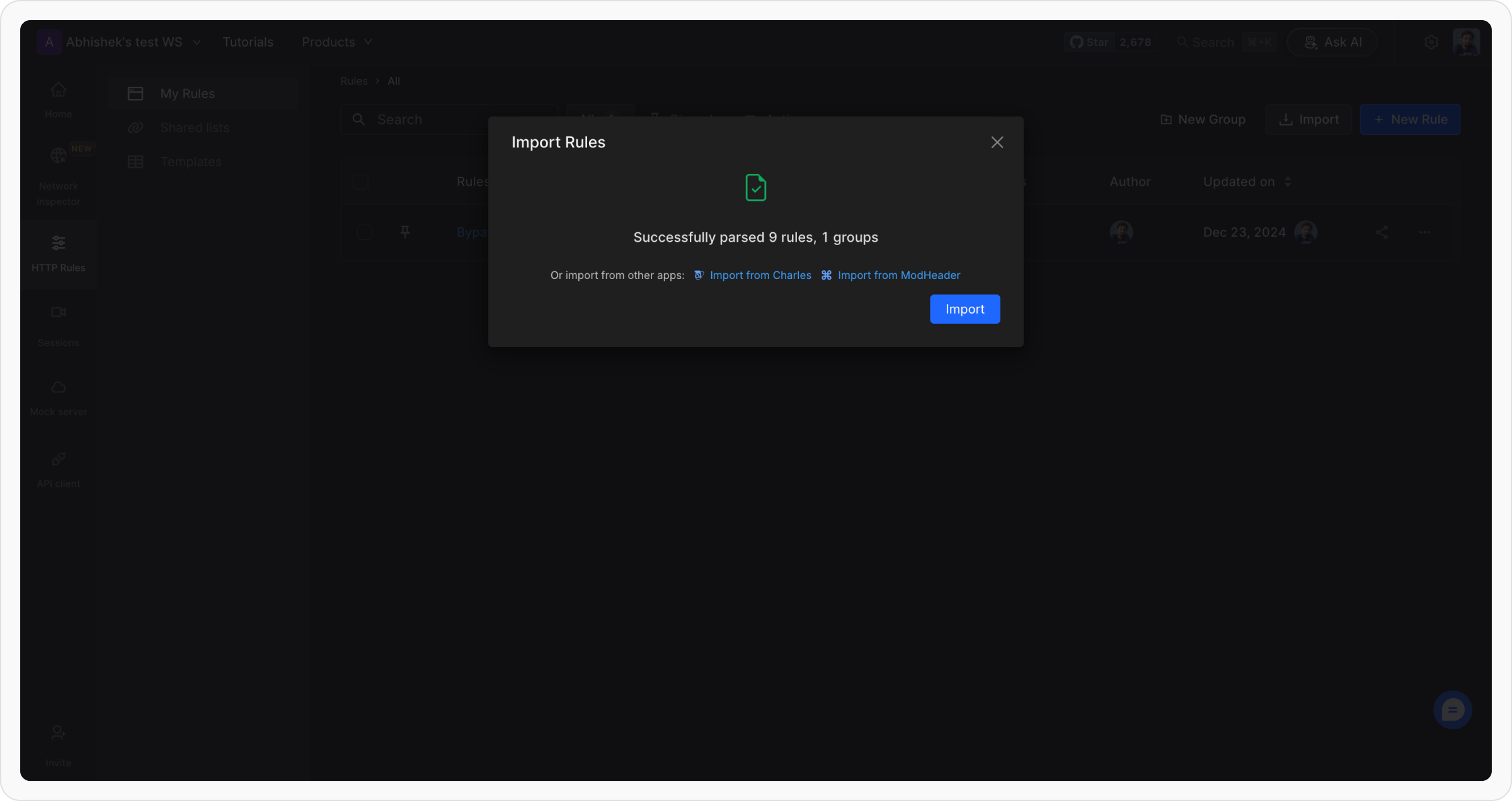
Task: Expand the Products dropdown menu
Action: point(336,42)
